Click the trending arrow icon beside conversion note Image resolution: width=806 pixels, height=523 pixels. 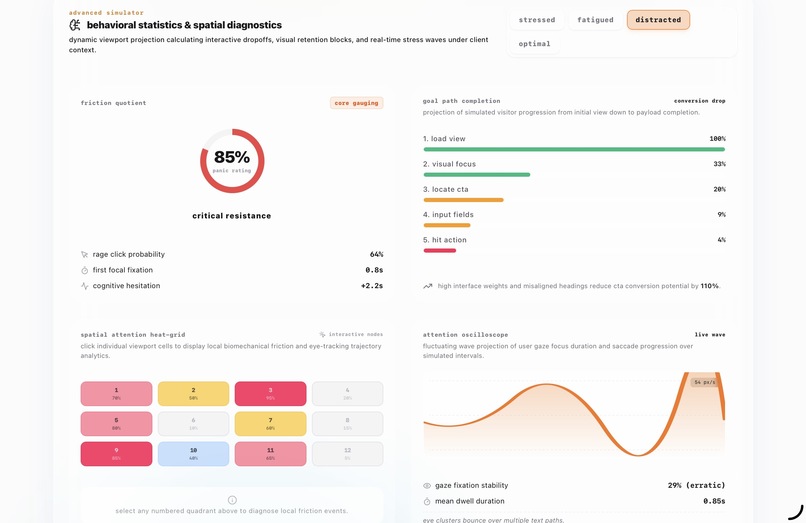coord(427,286)
